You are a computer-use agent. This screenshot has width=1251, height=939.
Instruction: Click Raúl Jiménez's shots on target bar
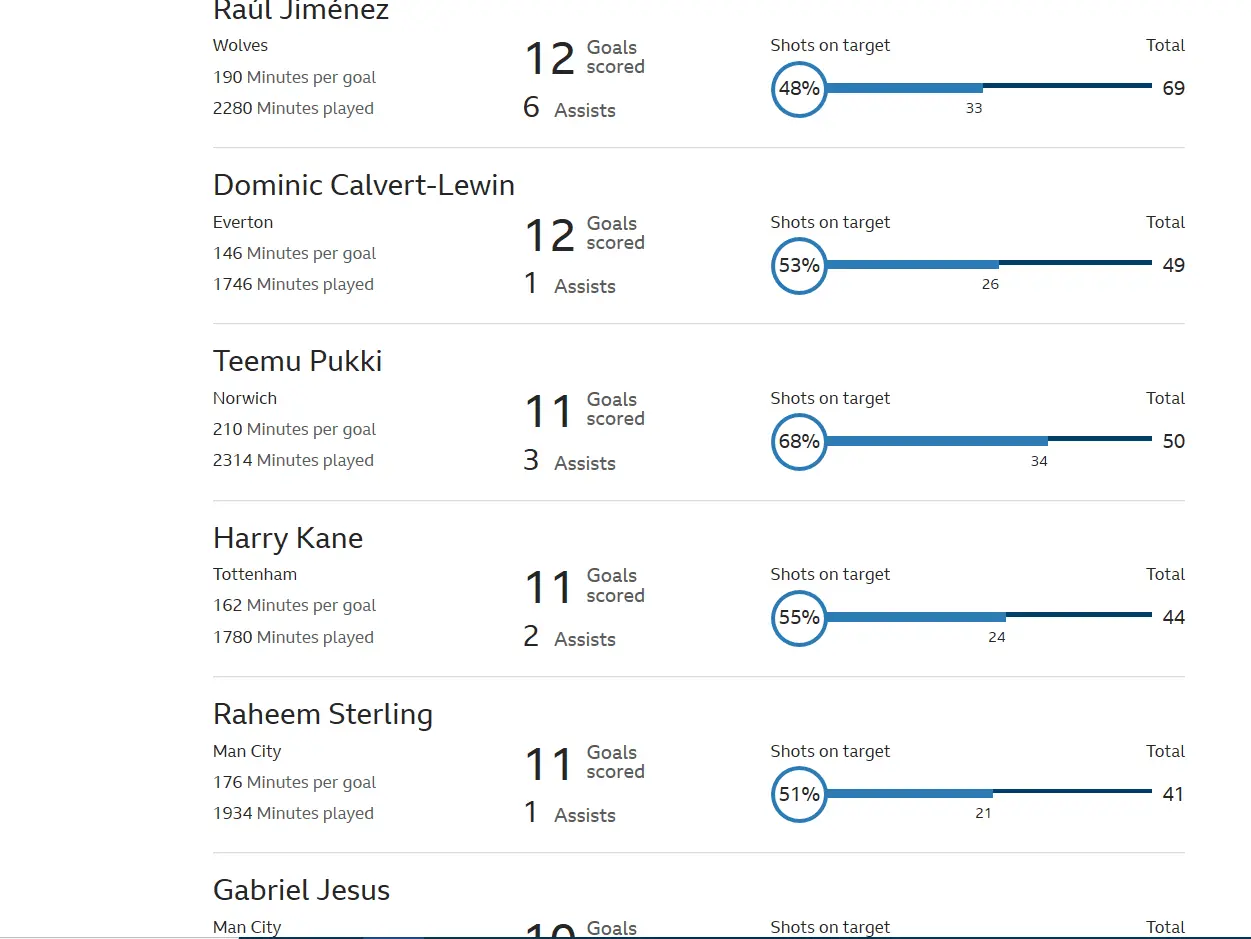pyautogui.click(x=904, y=88)
